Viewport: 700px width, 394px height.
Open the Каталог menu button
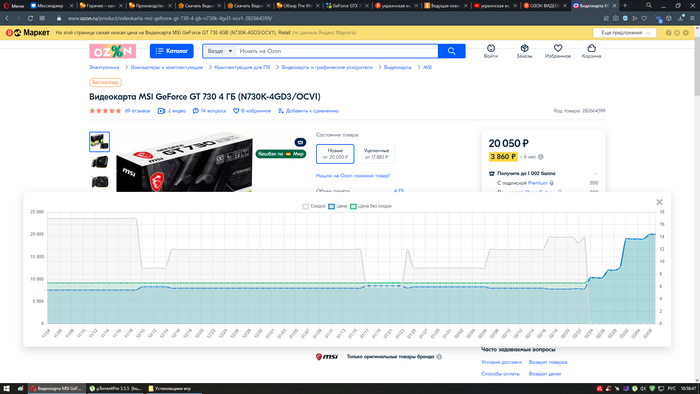click(x=171, y=51)
